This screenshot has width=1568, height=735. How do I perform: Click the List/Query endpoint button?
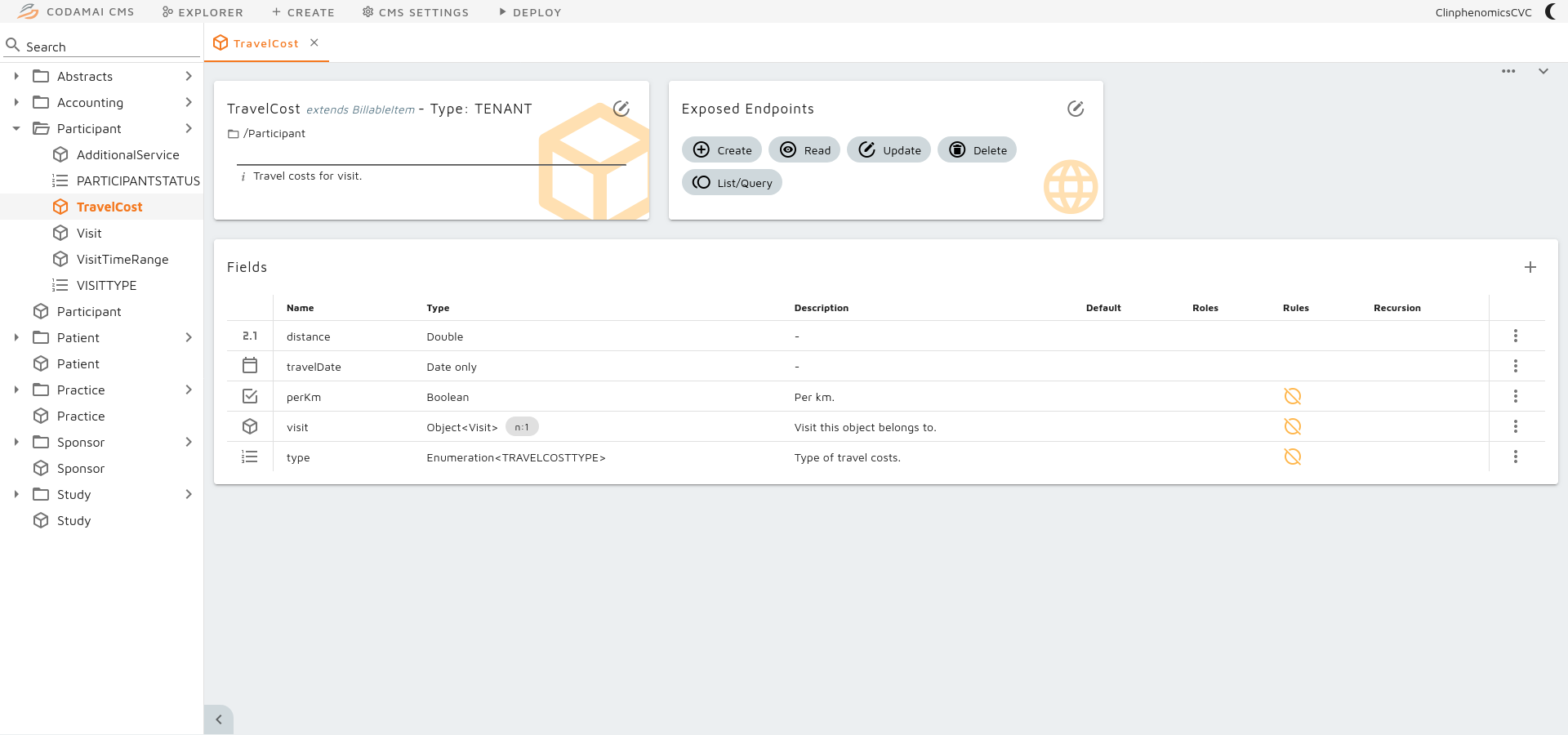click(731, 182)
